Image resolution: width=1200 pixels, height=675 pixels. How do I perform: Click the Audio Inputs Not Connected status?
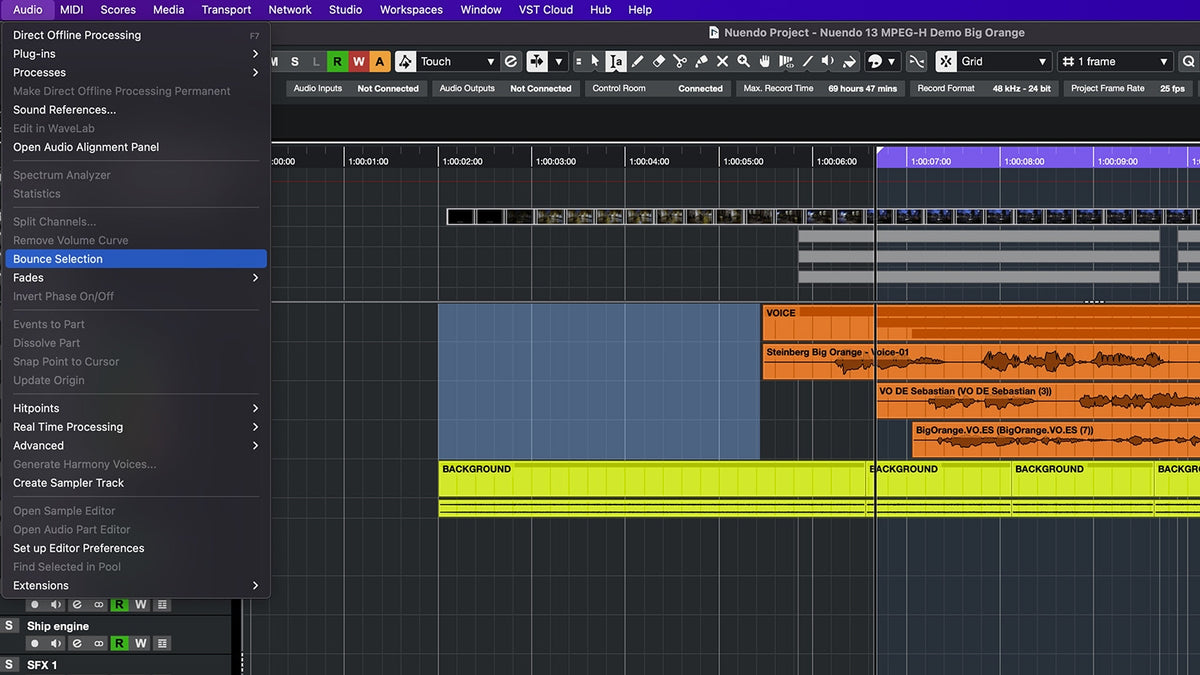click(x=355, y=88)
